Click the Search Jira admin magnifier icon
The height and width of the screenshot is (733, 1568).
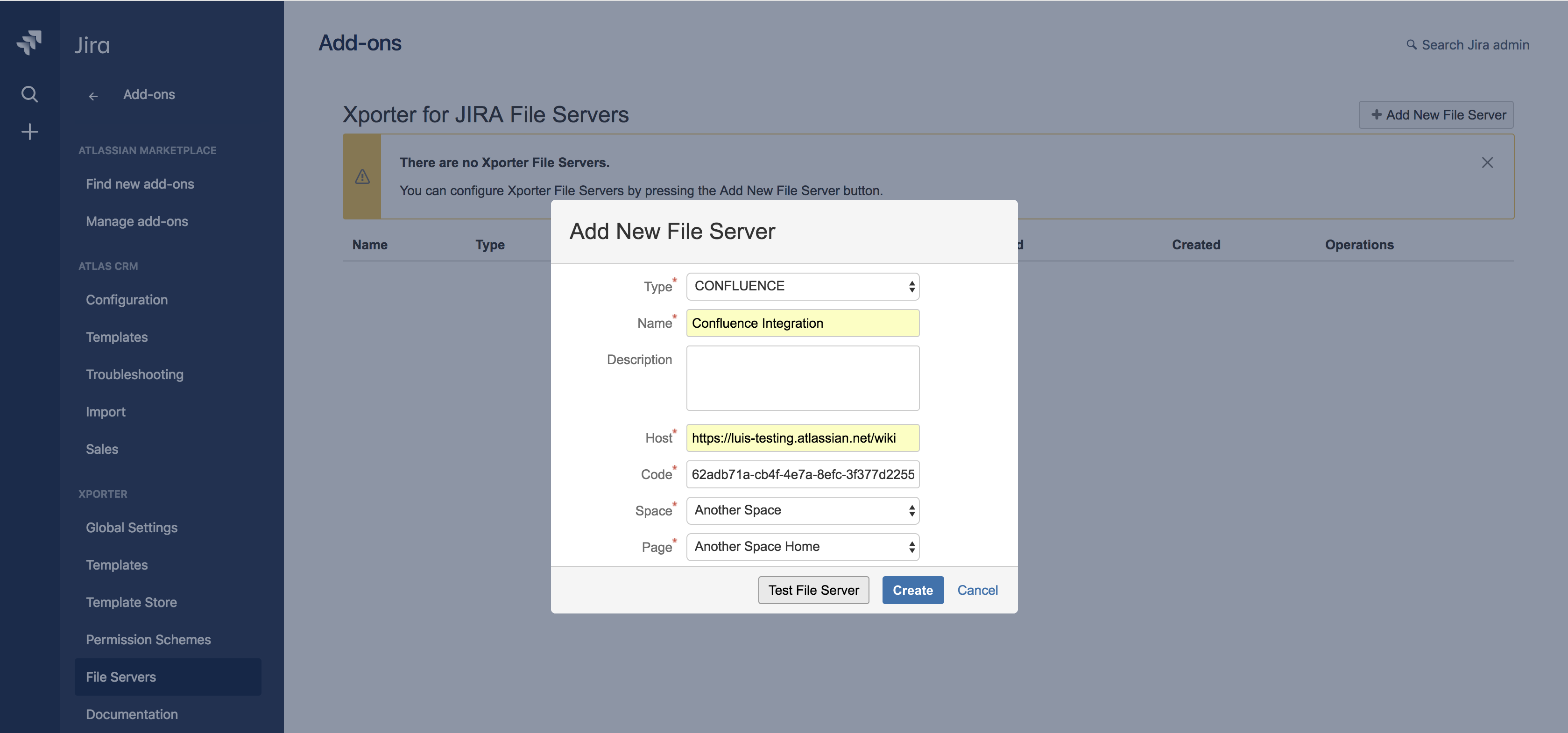[x=1411, y=44]
